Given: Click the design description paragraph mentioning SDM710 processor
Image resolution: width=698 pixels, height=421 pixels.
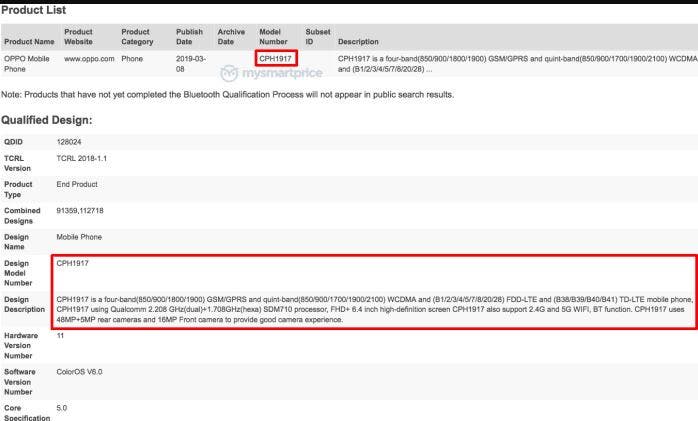Looking at the screenshot, I should (x=375, y=309).
